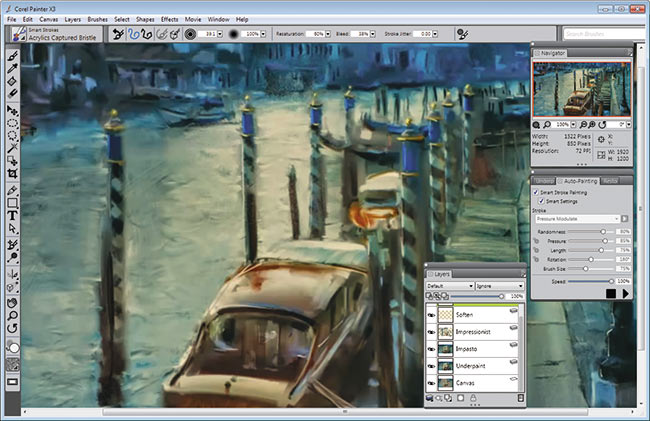Screen dimensions: 650x421
Task: Toggle Smart Stroke Painting checkbox
Action: pos(536,192)
